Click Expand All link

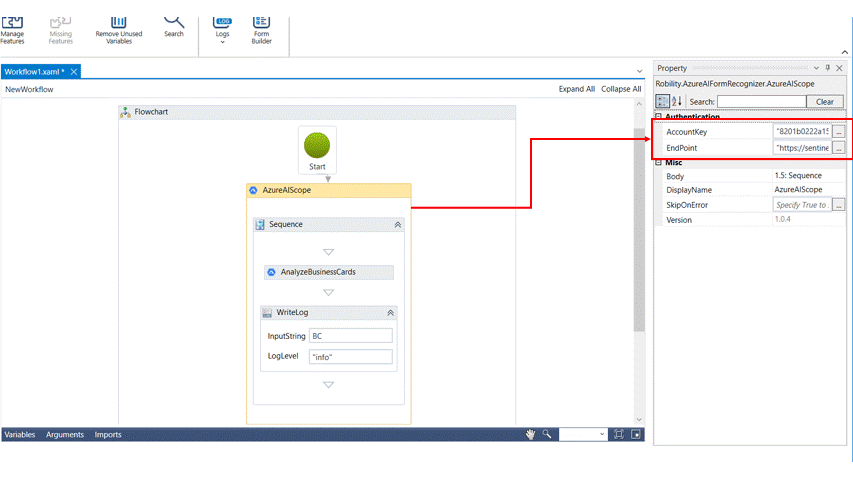pyautogui.click(x=577, y=89)
